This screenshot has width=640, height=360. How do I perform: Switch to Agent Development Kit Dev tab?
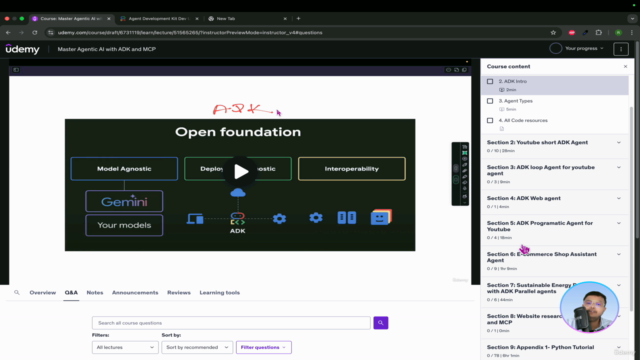pyautogui.click(x=159, y=19)
